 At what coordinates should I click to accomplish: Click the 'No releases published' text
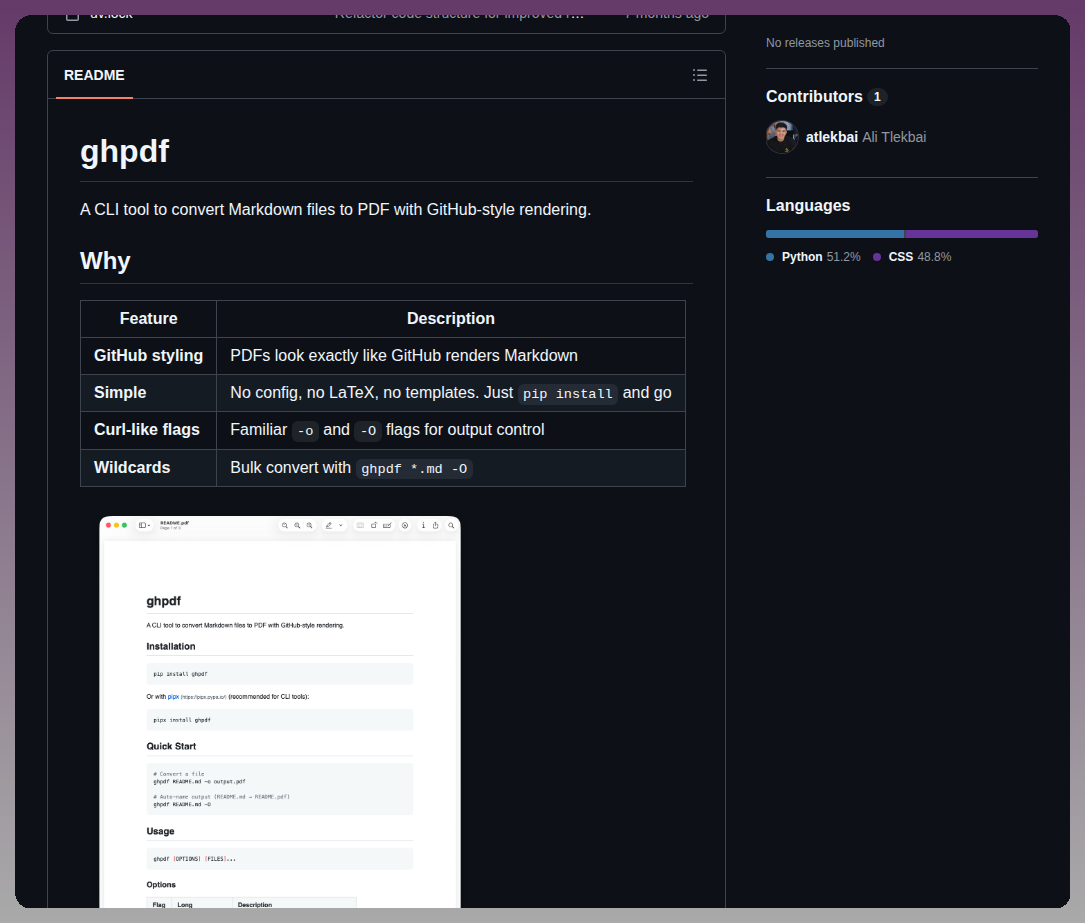pos(825,43)
